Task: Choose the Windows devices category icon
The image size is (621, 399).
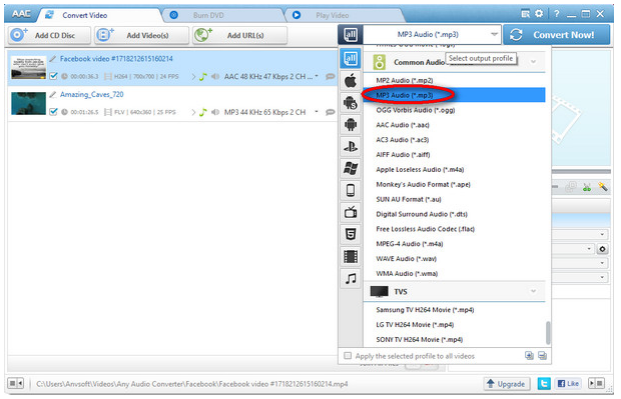Action: 351,168
